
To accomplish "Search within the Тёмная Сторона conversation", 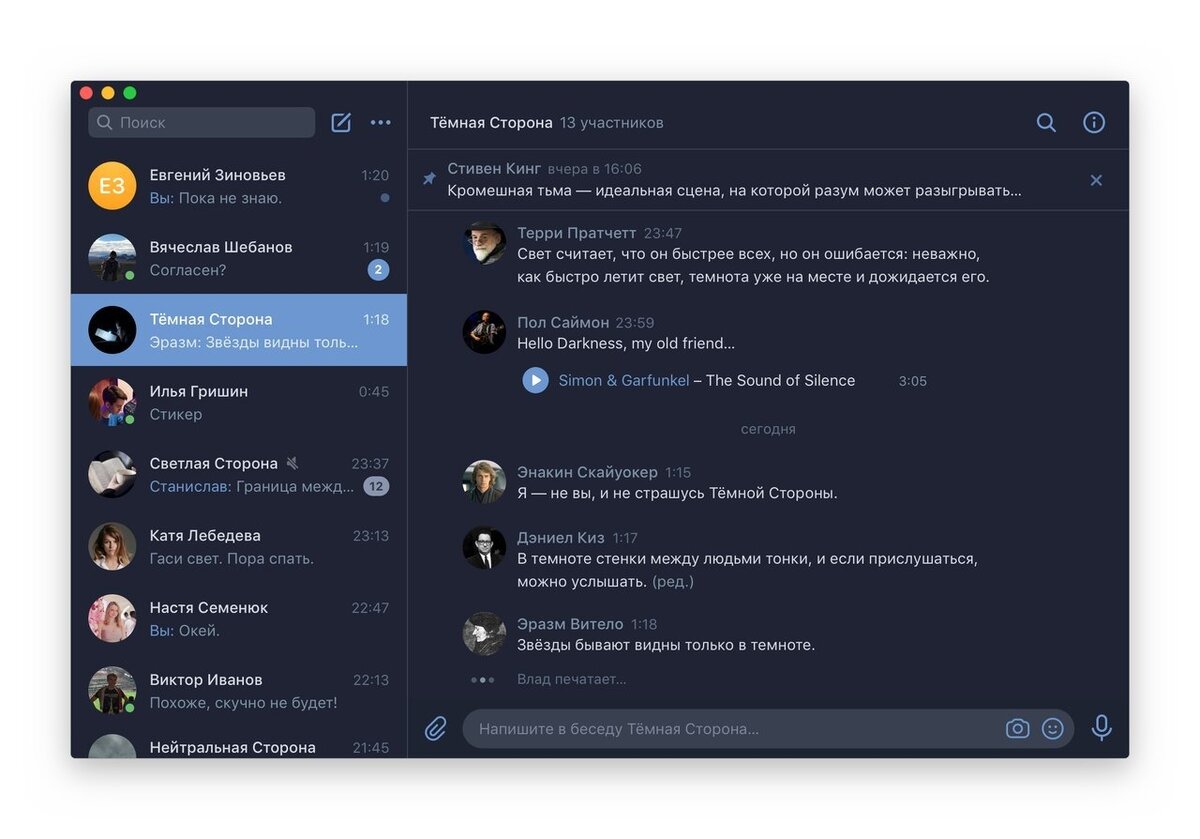I will [1046, 122].
